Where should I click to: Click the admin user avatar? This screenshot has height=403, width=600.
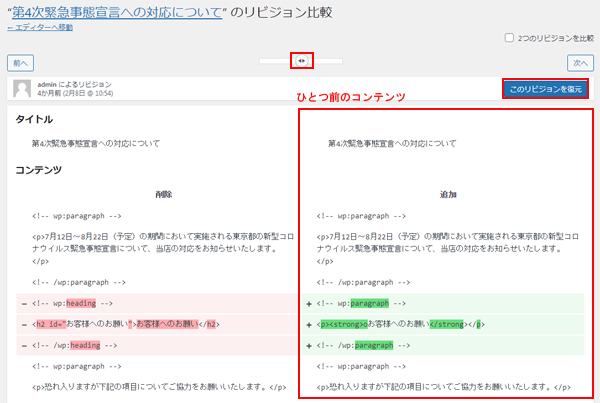[22, 89]
